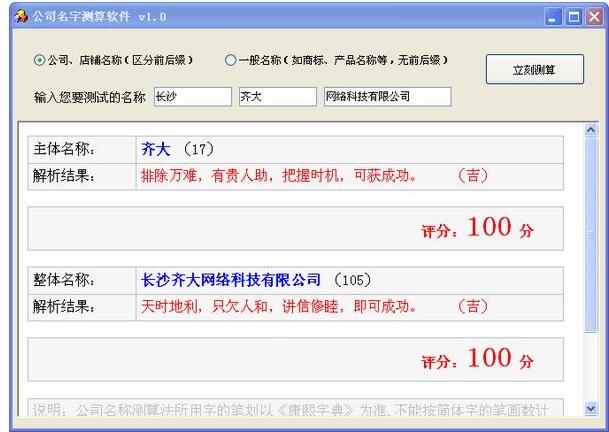The height and width of the screenshot is (432, 609).
Task: Click 长沙齐大网络科技有限公司 result text
Action: tap(231, 280)
